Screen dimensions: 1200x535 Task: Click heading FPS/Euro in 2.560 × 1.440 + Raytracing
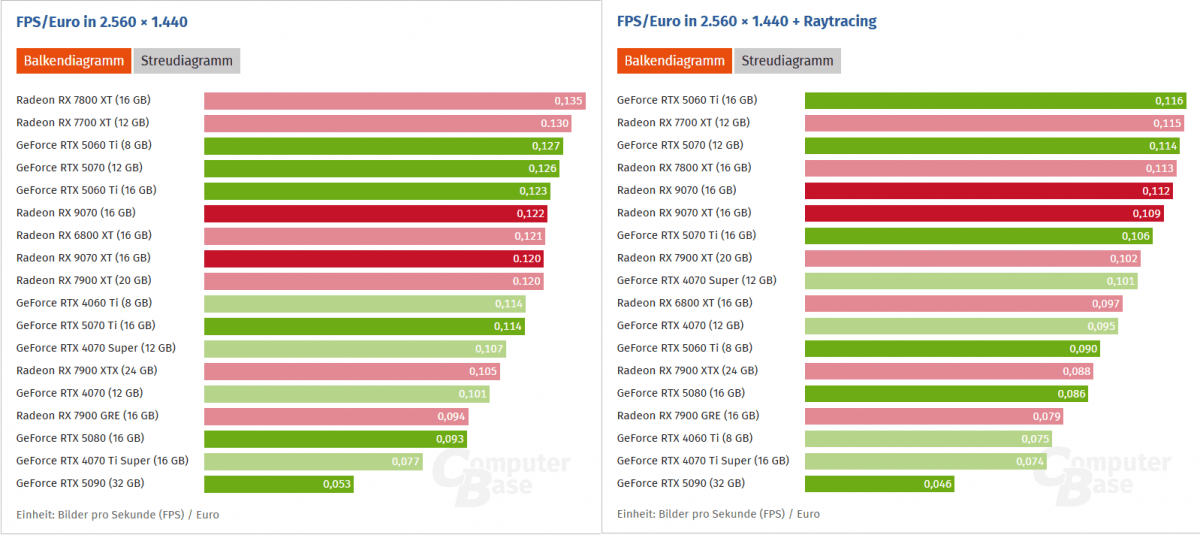747,21
